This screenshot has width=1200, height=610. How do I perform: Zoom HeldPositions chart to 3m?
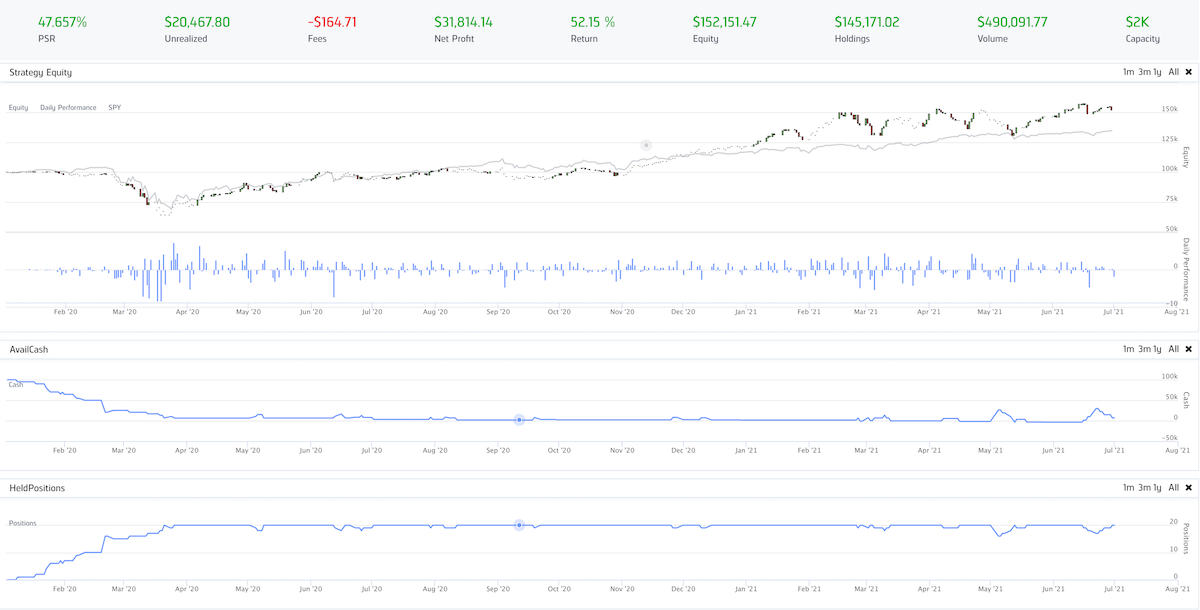tap(1143, 487)
